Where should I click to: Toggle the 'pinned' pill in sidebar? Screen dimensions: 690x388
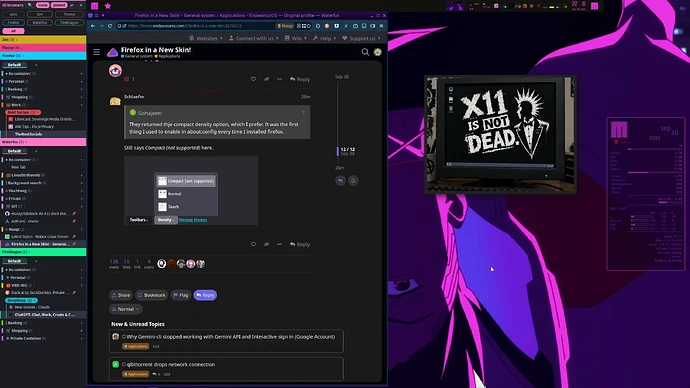click(59, 5)
